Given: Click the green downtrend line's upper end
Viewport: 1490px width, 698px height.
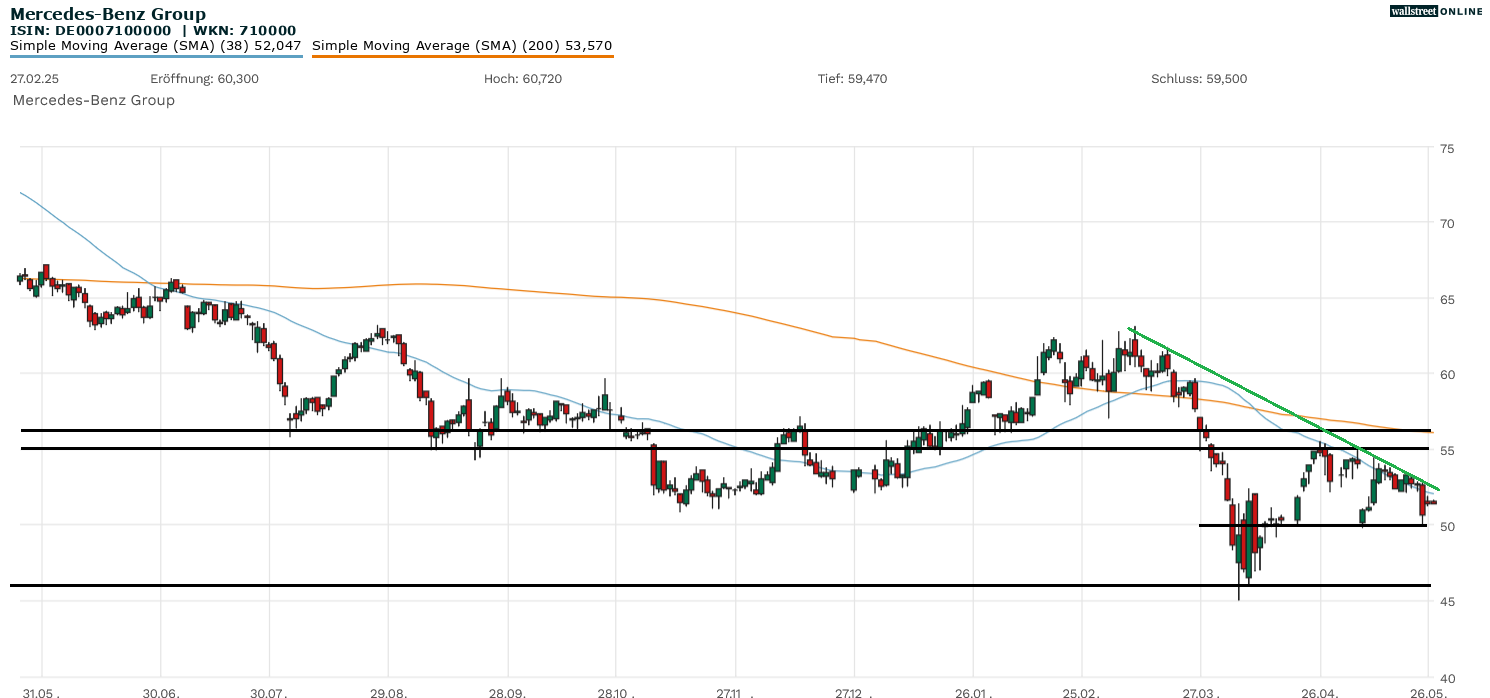Looking at the screenshot, I should tap(1131, 329).
